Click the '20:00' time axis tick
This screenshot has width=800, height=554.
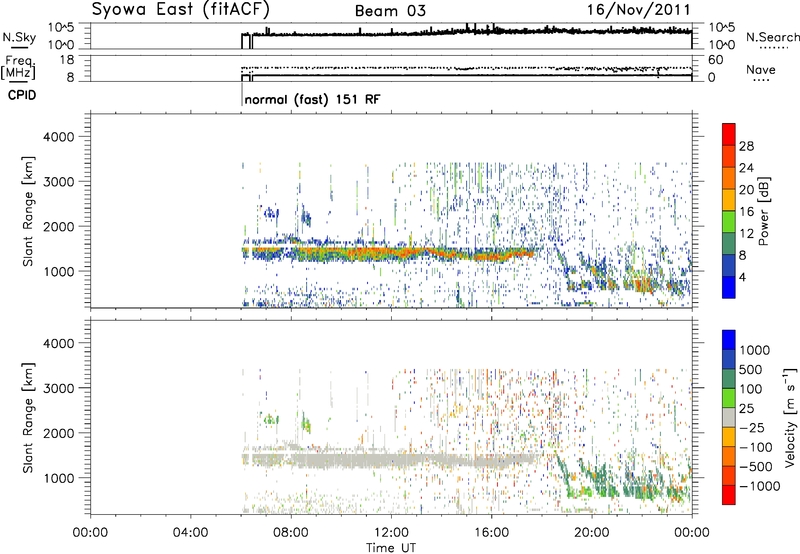pyautogui.click(x=592, y=533)
